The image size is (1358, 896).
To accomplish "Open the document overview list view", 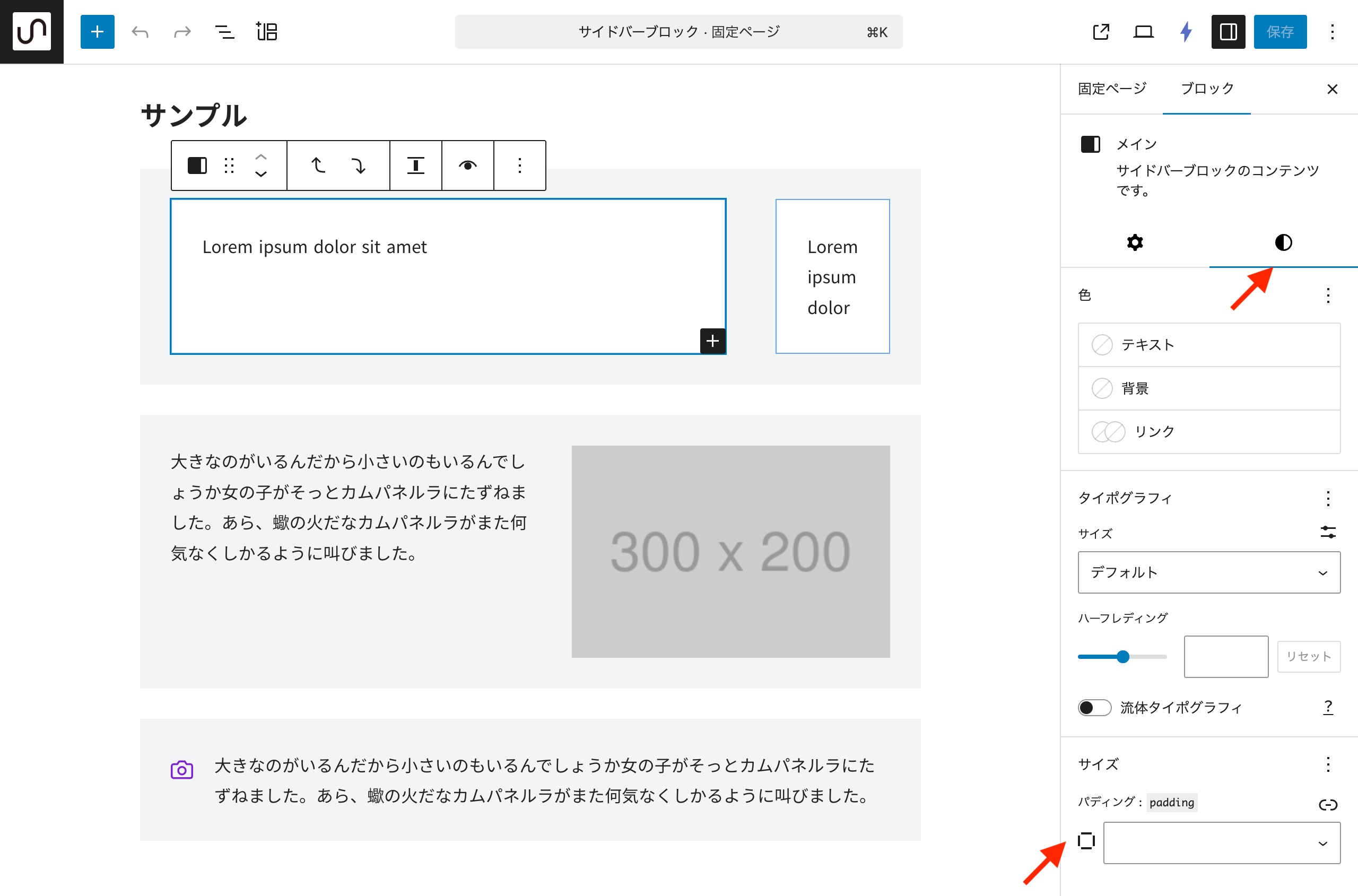I will coord(224,31).
